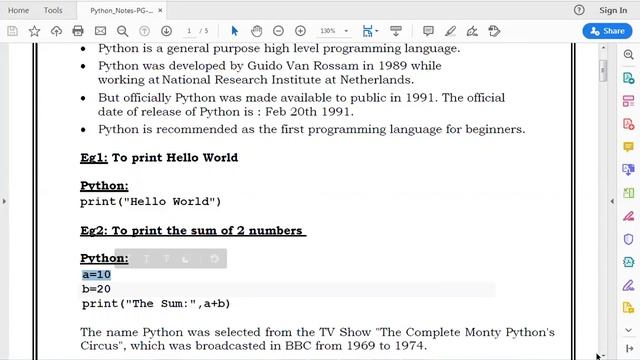Image resolution: width=640 pixels, height=360 pixels.
Task: Open teal PDF tool in sidebar
Action: [629, 262]
